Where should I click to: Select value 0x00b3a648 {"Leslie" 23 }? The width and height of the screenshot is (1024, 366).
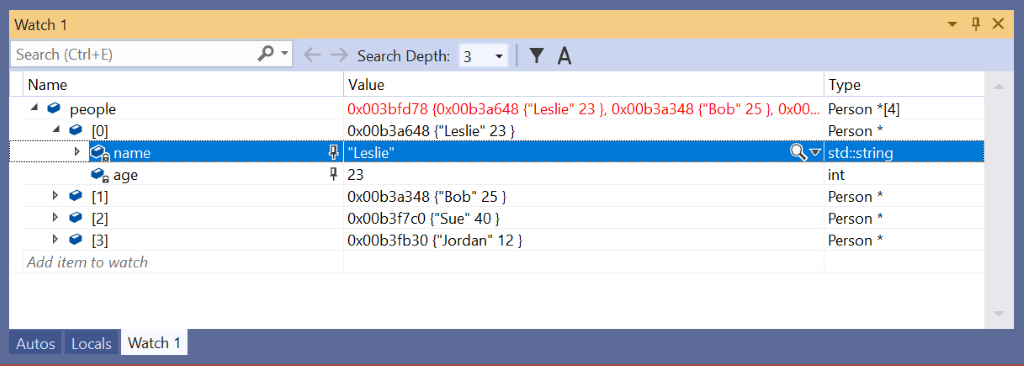(x=432, y=131)
